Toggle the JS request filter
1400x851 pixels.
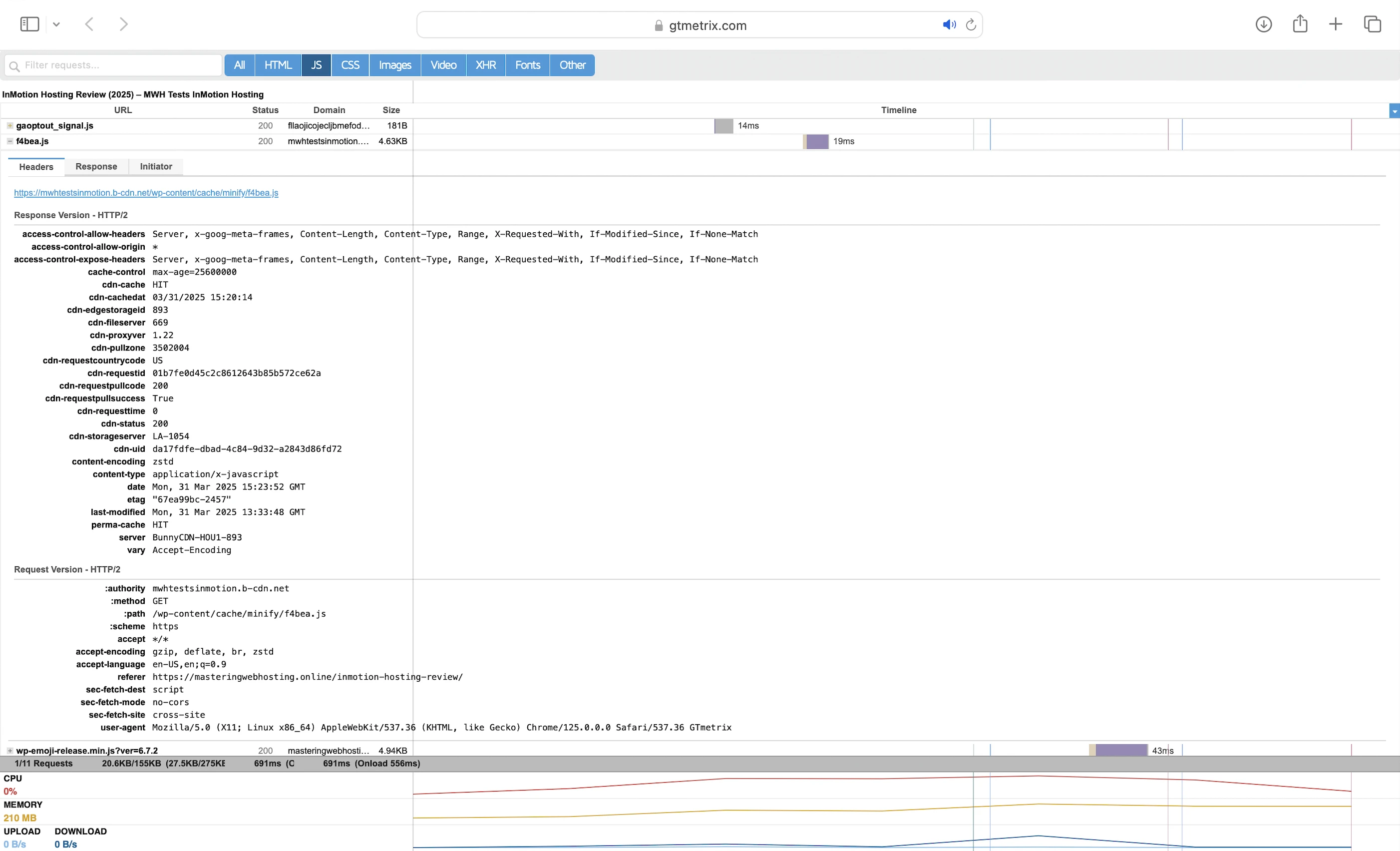tap(317, 65)
